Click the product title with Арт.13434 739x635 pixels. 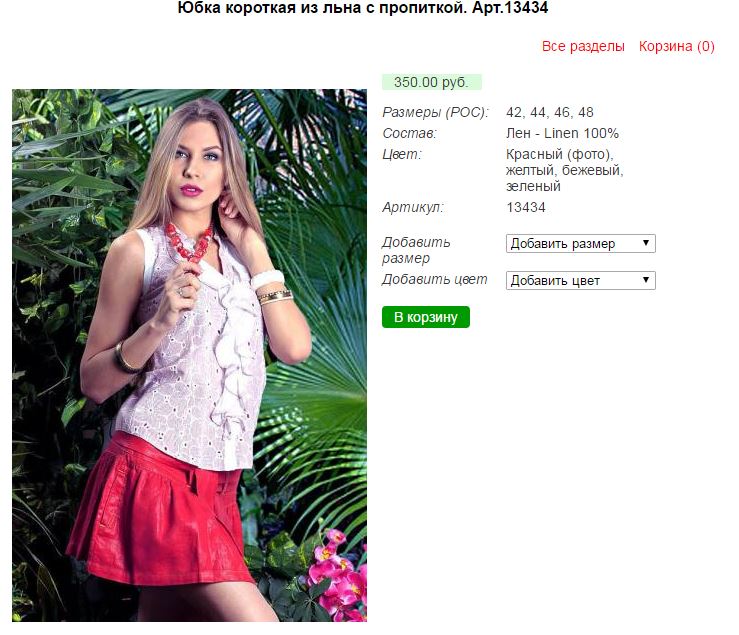[x=362, y=8]
